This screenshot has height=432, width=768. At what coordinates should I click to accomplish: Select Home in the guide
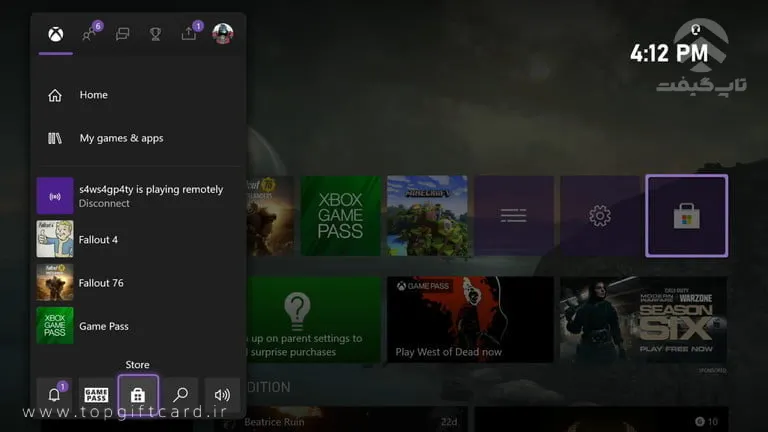click(x=93, y=95)
